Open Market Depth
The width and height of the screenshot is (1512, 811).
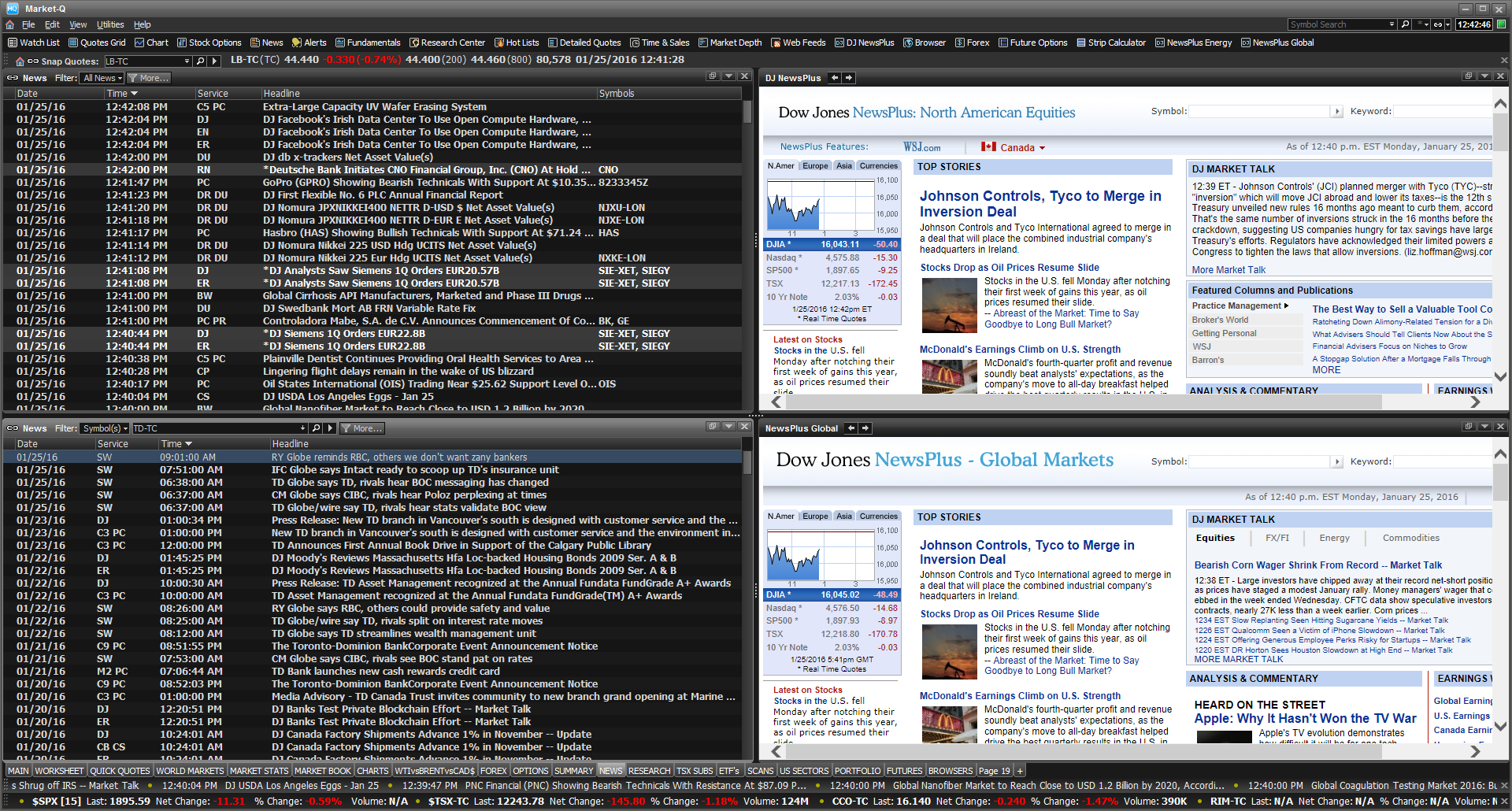[x=729, y=43]
